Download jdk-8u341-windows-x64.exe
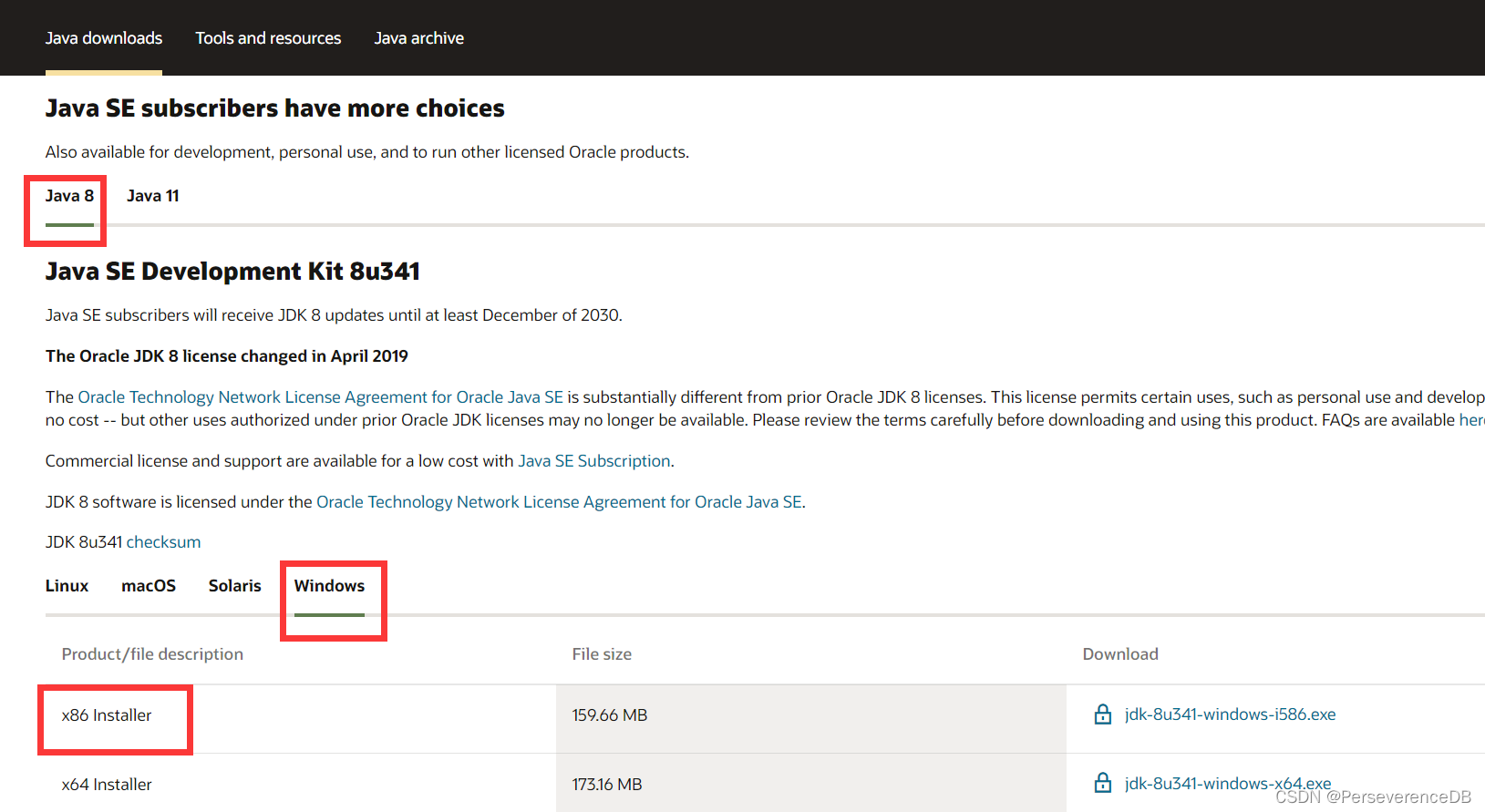Screen dimensions: 1485x812 tap(1228, 784)
